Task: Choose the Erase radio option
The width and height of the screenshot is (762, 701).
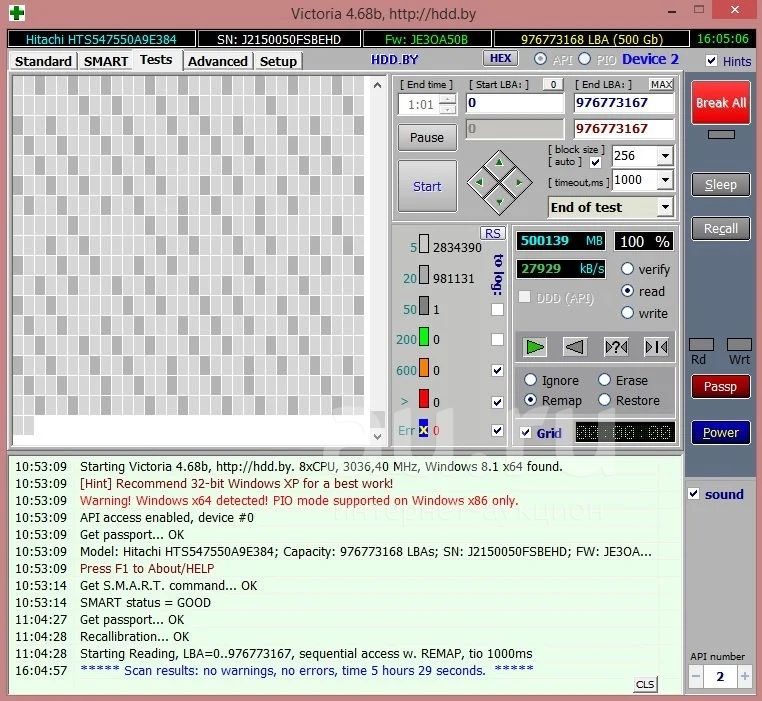Action: pyautogui.click(x=604, y=380)
